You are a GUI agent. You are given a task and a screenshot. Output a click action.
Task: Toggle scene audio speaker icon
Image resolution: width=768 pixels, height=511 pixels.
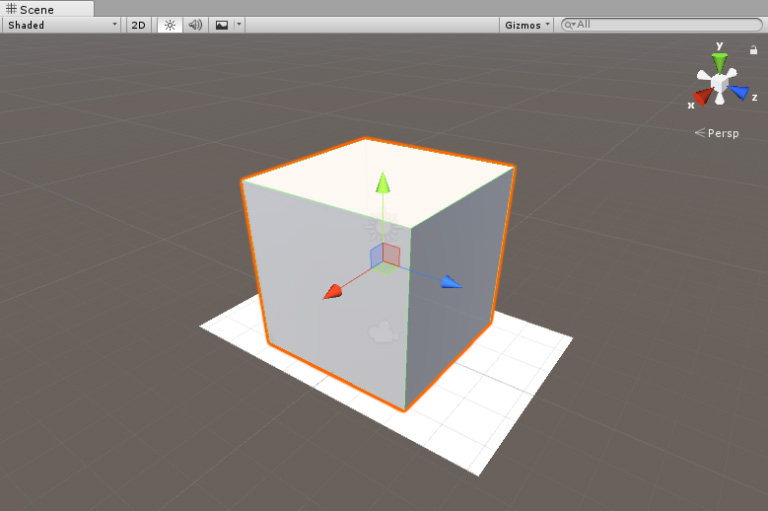195,25
